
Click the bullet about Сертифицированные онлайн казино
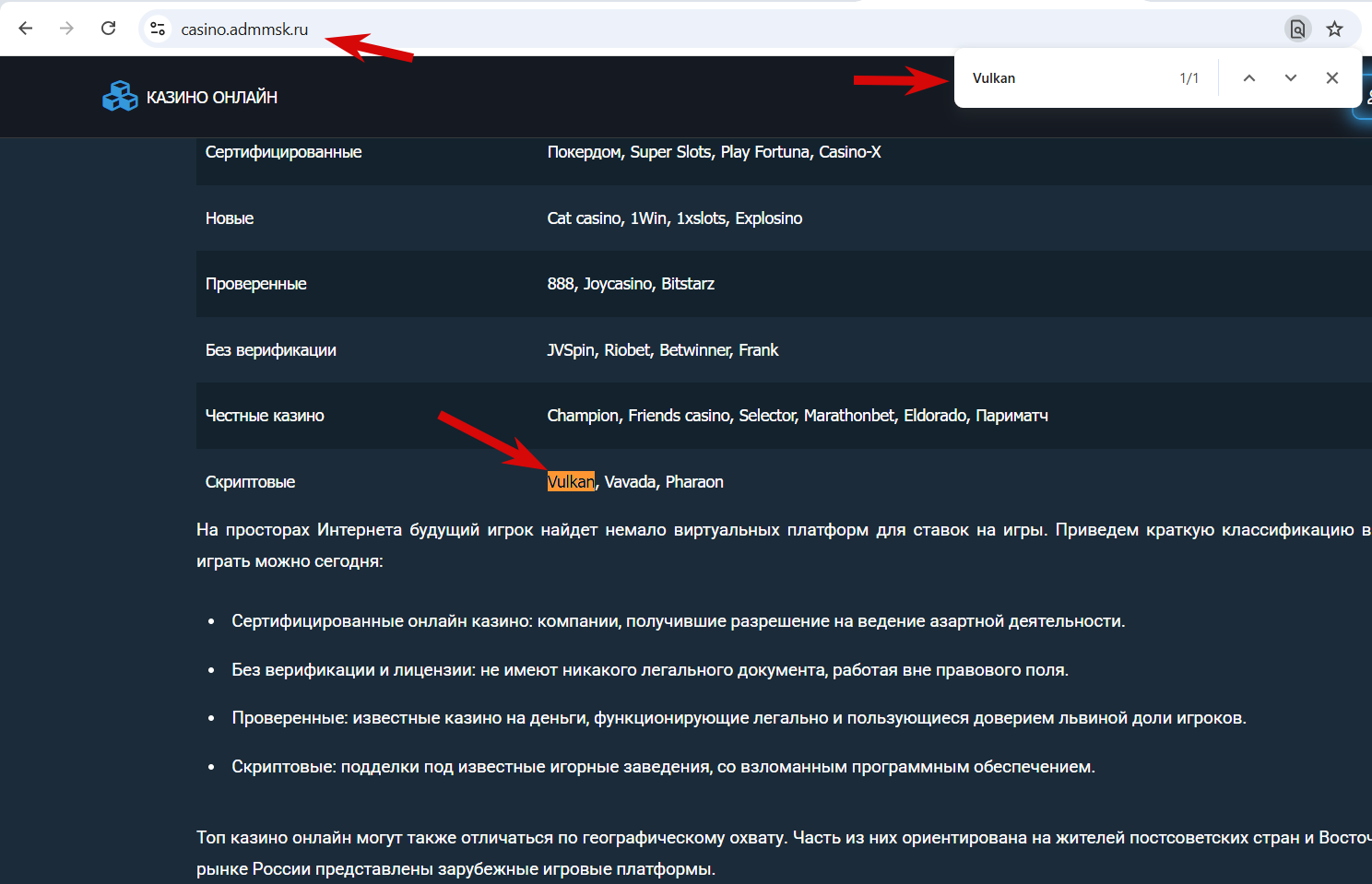point(678,621)
